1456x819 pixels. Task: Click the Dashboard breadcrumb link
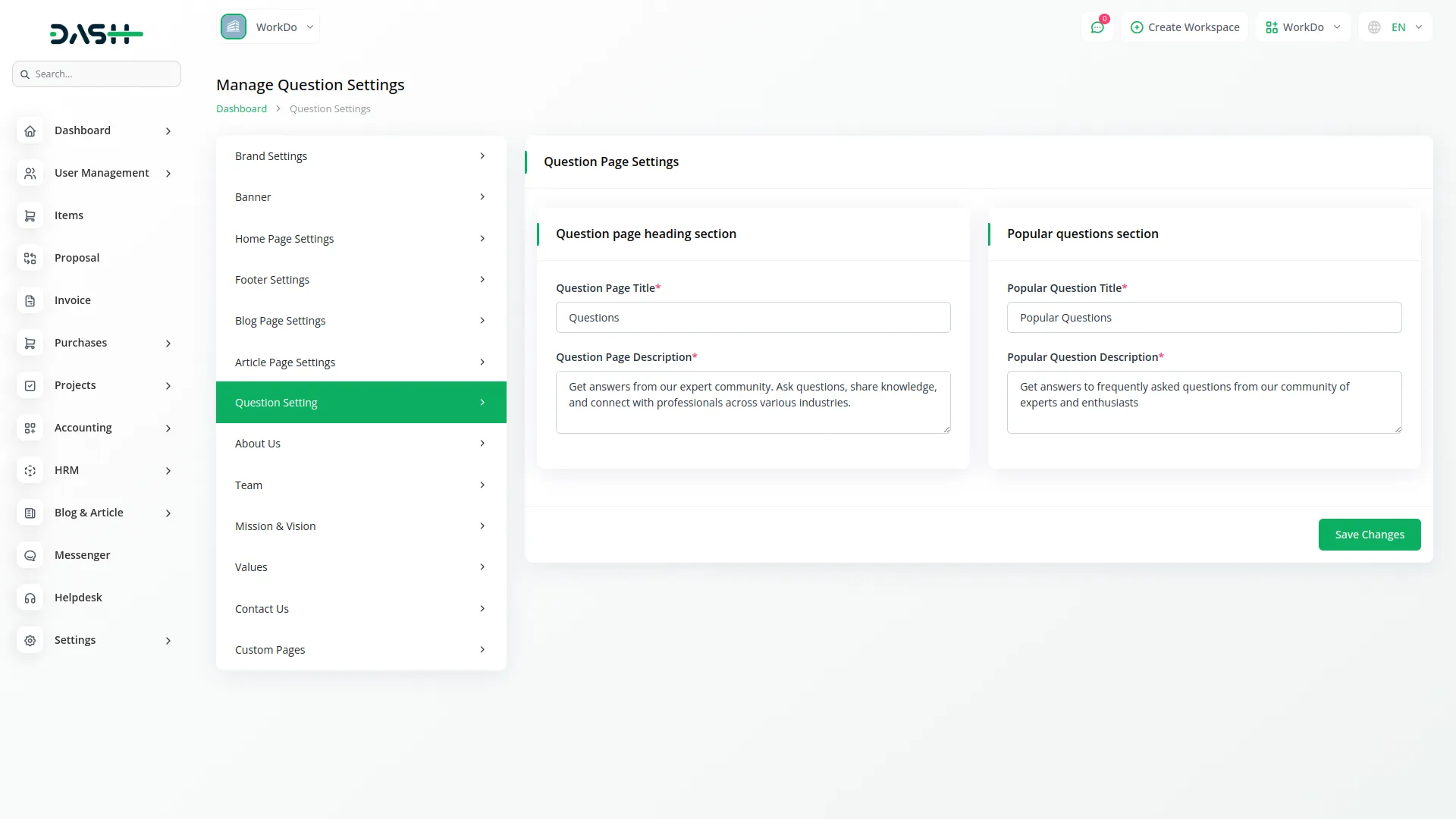click(x=241, y=109)
